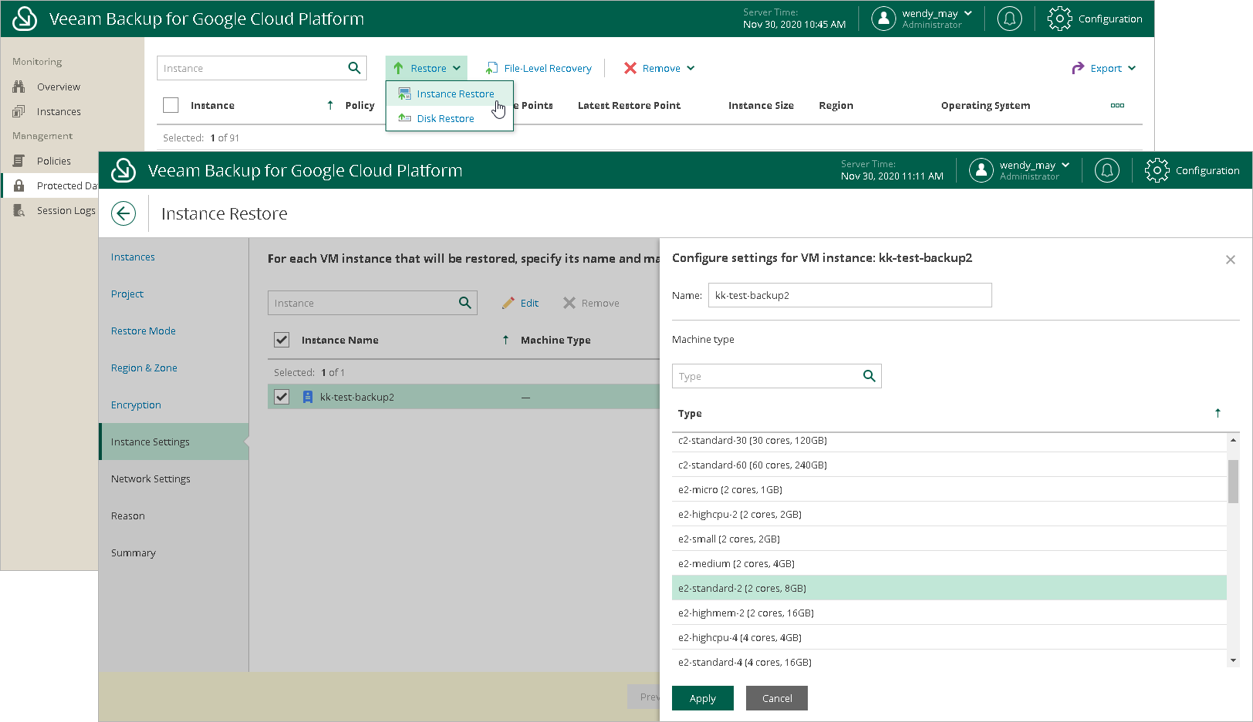Toggle the select-all checkbox in the back window table
The height and width of the screenshot is (722, 1253).
pos(171,105)
